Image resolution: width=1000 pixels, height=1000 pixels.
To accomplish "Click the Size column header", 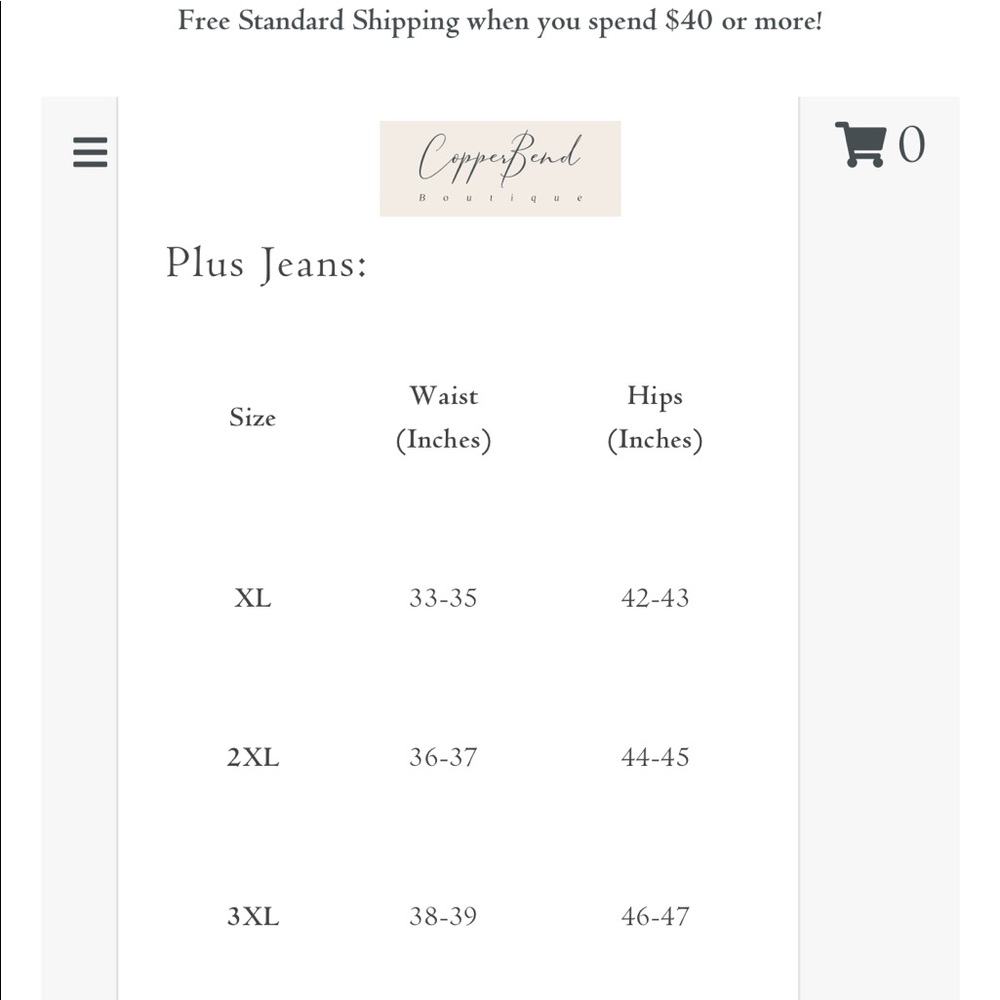I will (252, 418).
